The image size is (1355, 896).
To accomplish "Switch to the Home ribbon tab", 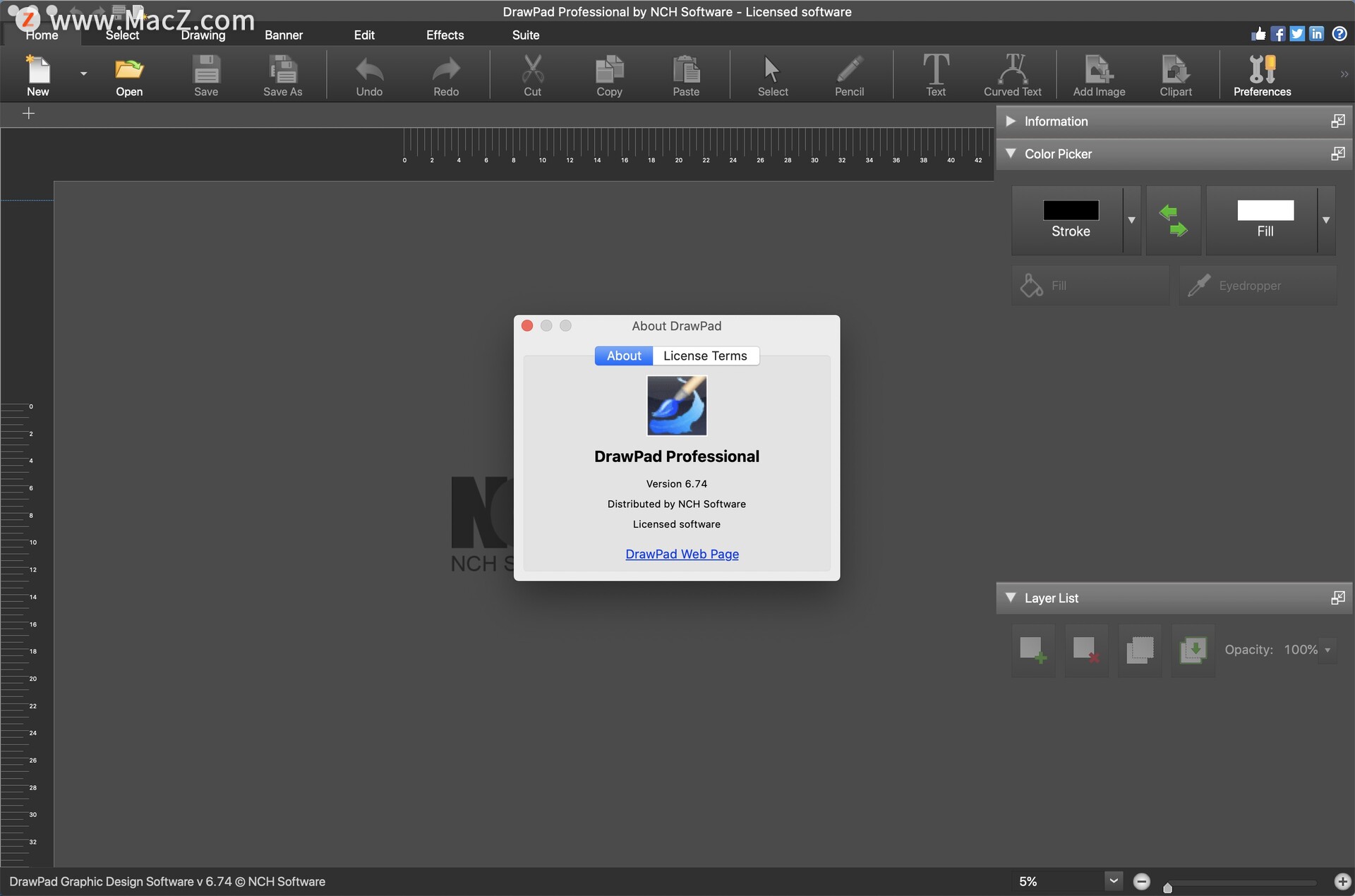I will tap(42, 35).
